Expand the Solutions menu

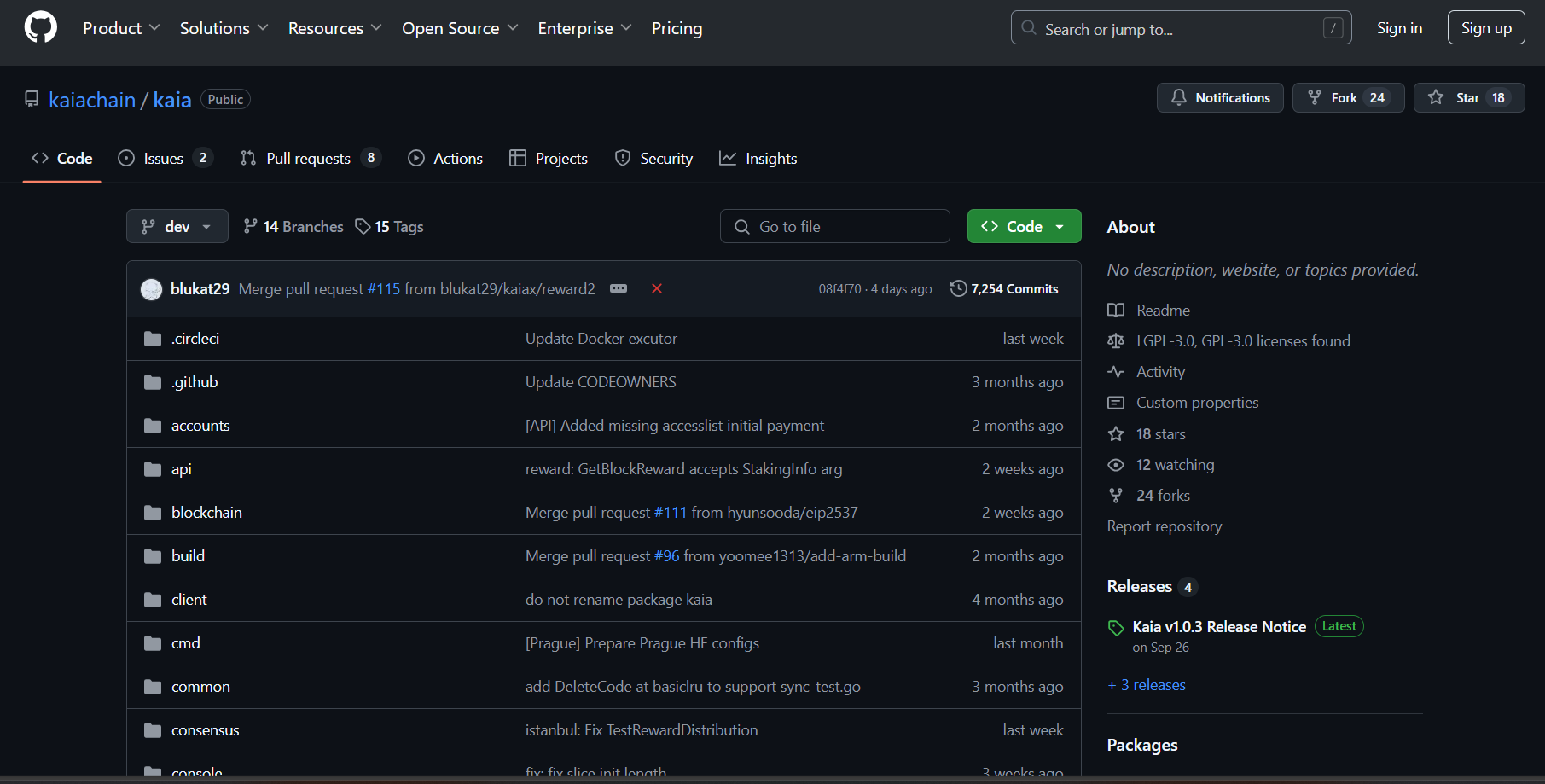[x=224, y=28]
